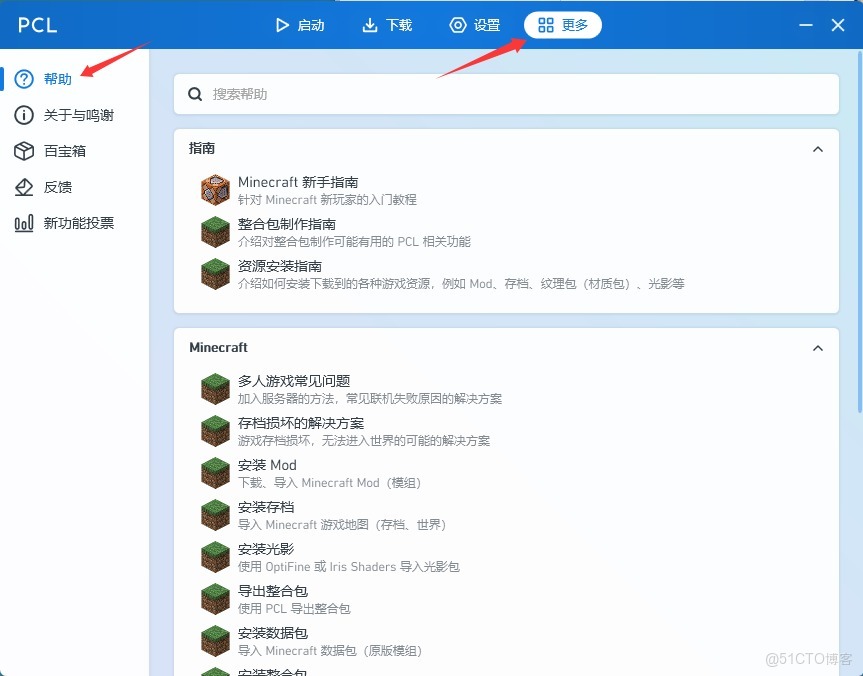This screenshot has width=863, height=676.
Task: Open the 百宝箱 toolbox icon
Action: pos(23,151)
